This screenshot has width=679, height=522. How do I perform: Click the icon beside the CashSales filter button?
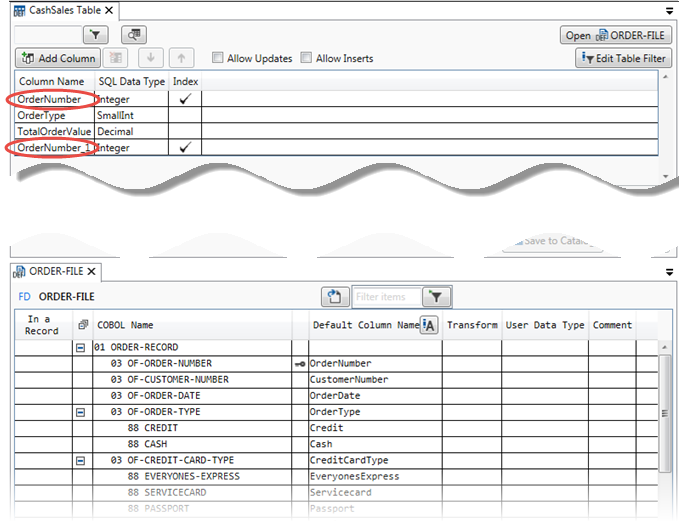pos(135,35)
